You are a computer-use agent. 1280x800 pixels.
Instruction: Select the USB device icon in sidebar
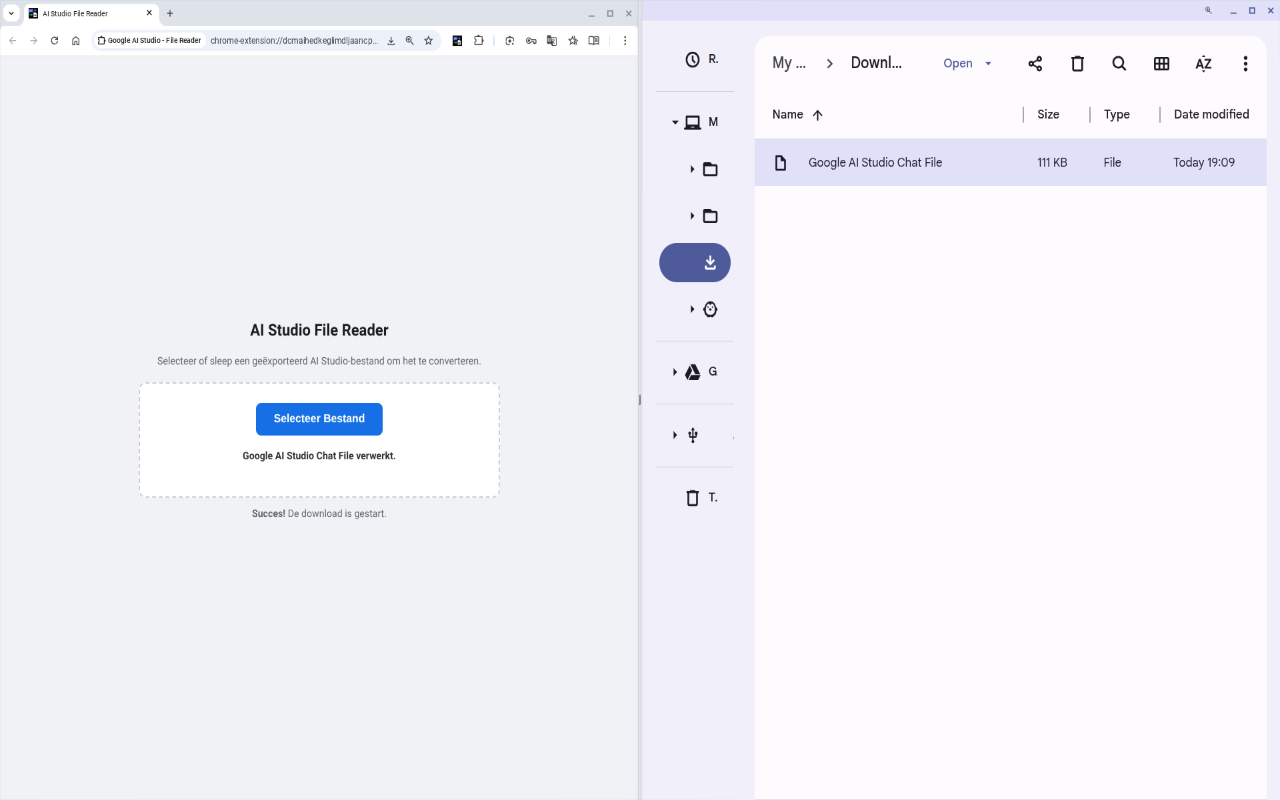(693, 435)
